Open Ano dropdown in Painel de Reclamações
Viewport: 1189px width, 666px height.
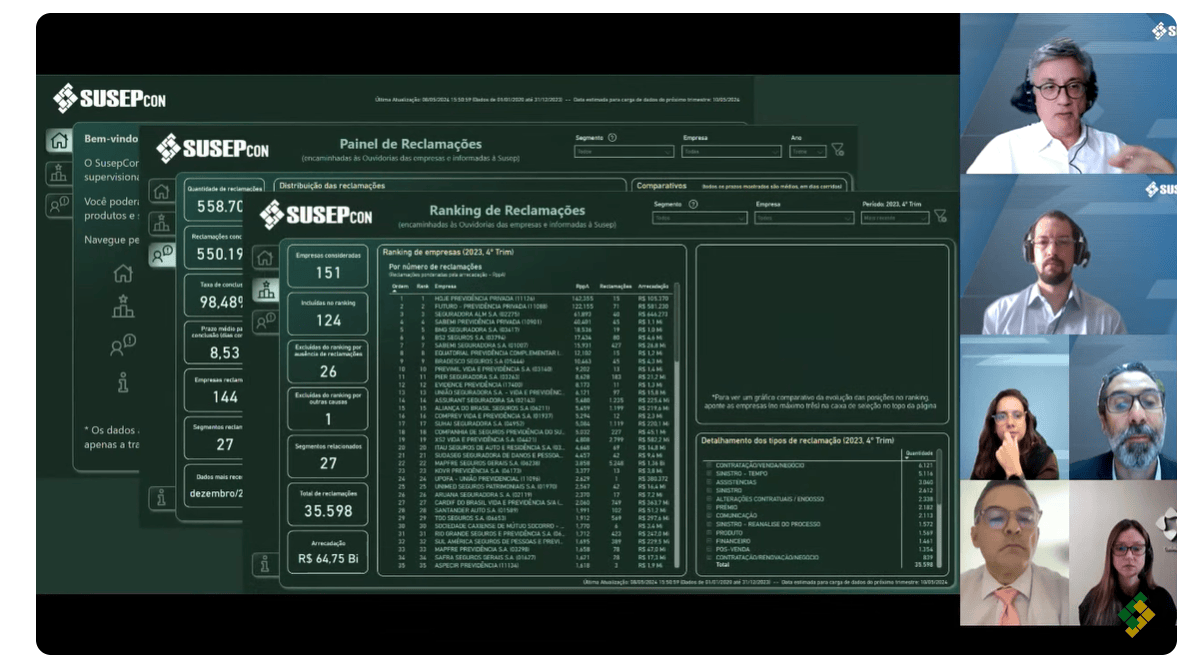(807, 152)
